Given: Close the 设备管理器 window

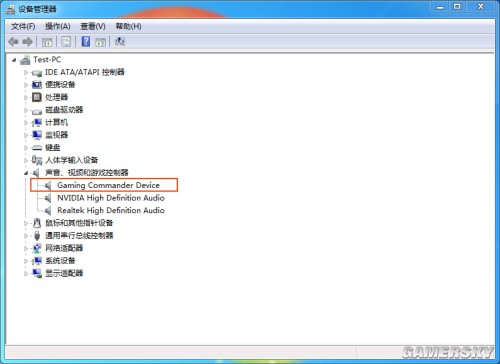Looking at the screenshot, I should [480, 7].
